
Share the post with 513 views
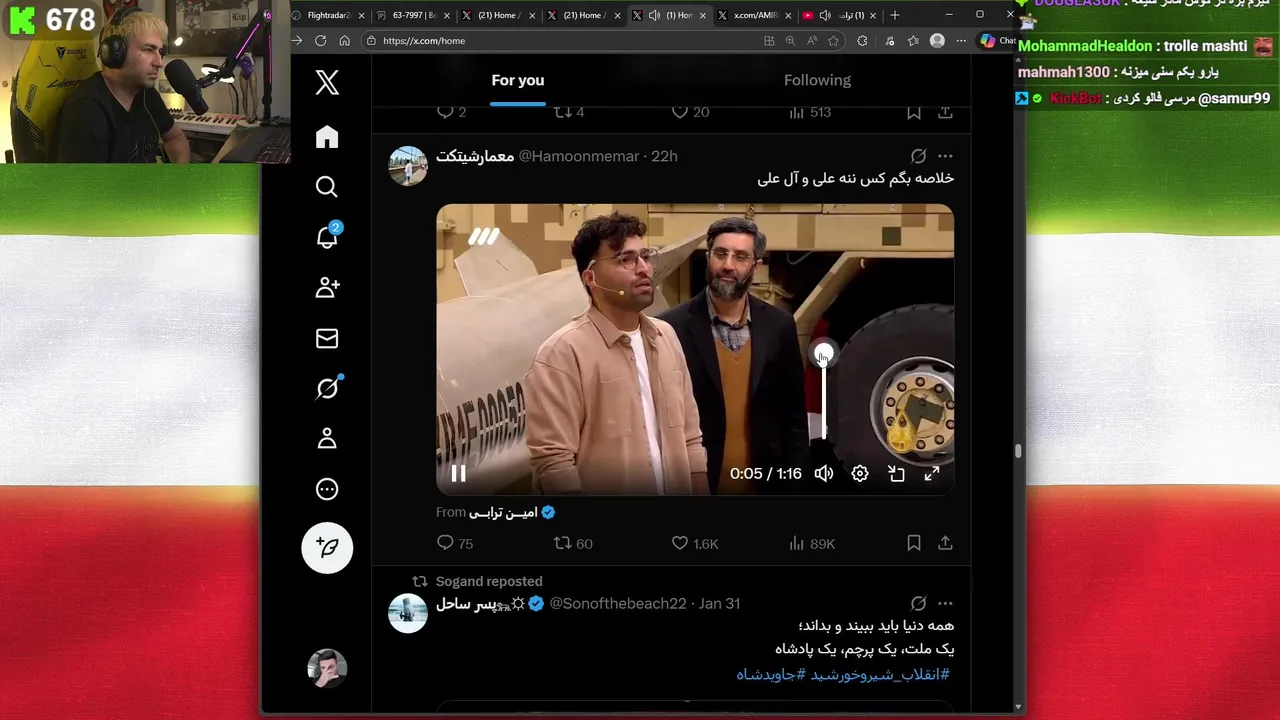point(945,112)
